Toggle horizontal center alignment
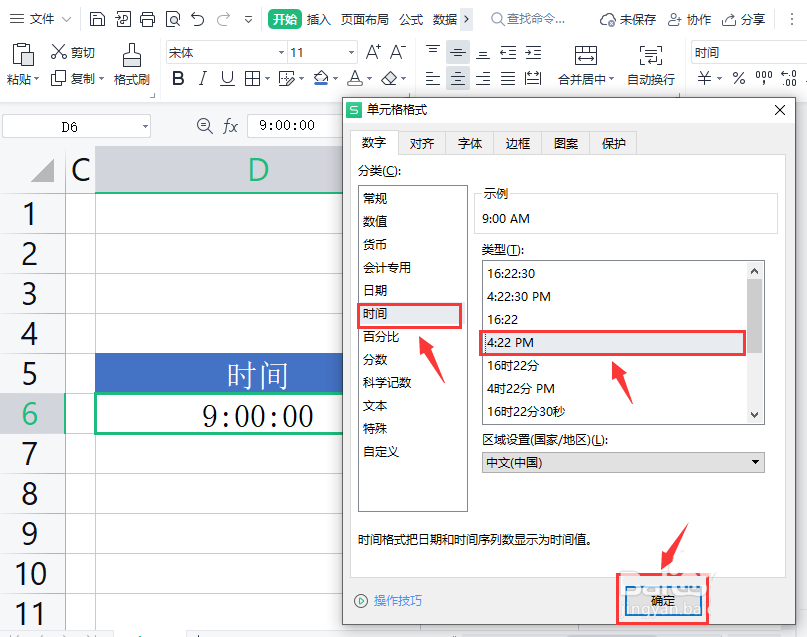The image size is (807, 637). 458,79
